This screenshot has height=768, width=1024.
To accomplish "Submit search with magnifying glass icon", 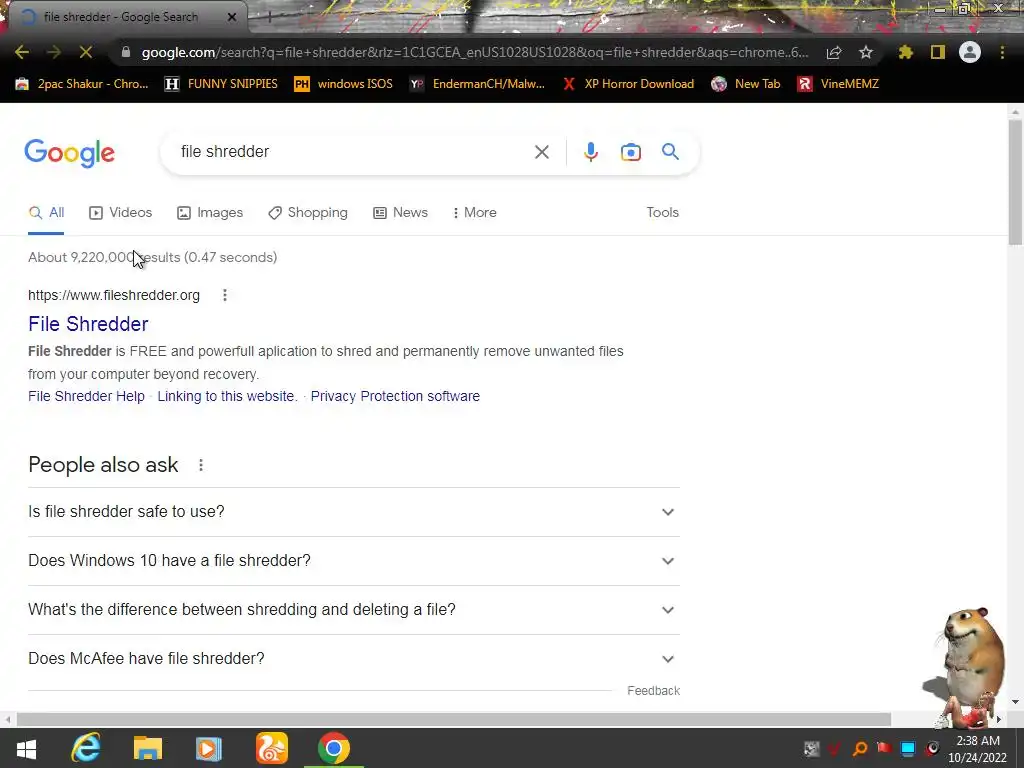I will click(x=670, y=152).
